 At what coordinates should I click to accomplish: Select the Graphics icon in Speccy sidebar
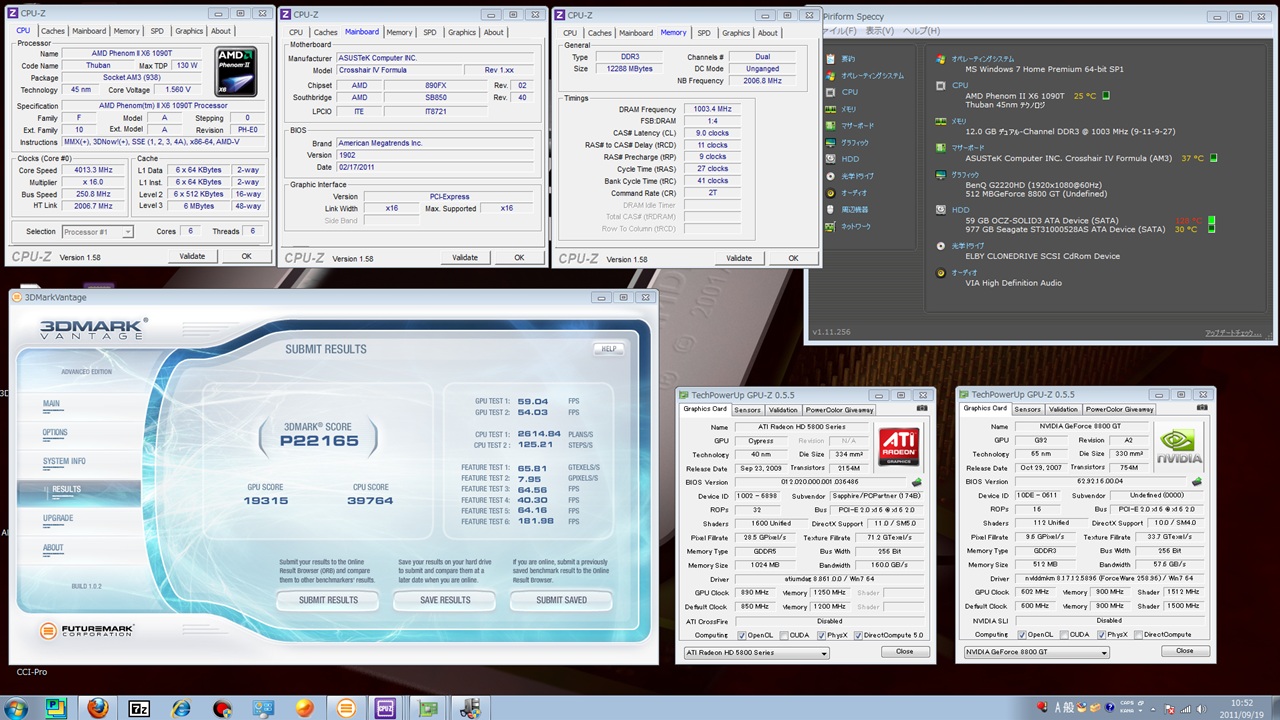coord(830,142)
